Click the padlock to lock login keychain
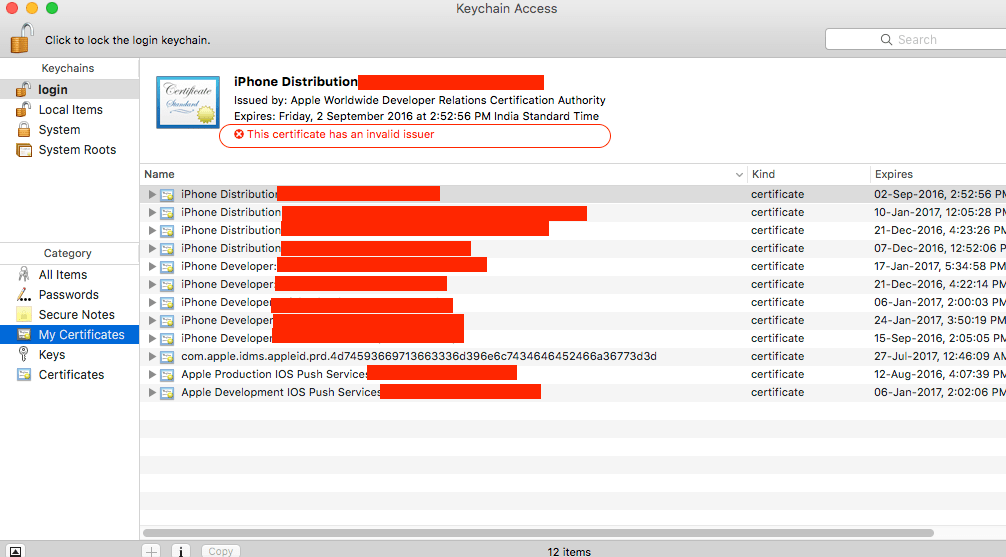This screenshot has height=557, width=1006. tap(21, 39)
